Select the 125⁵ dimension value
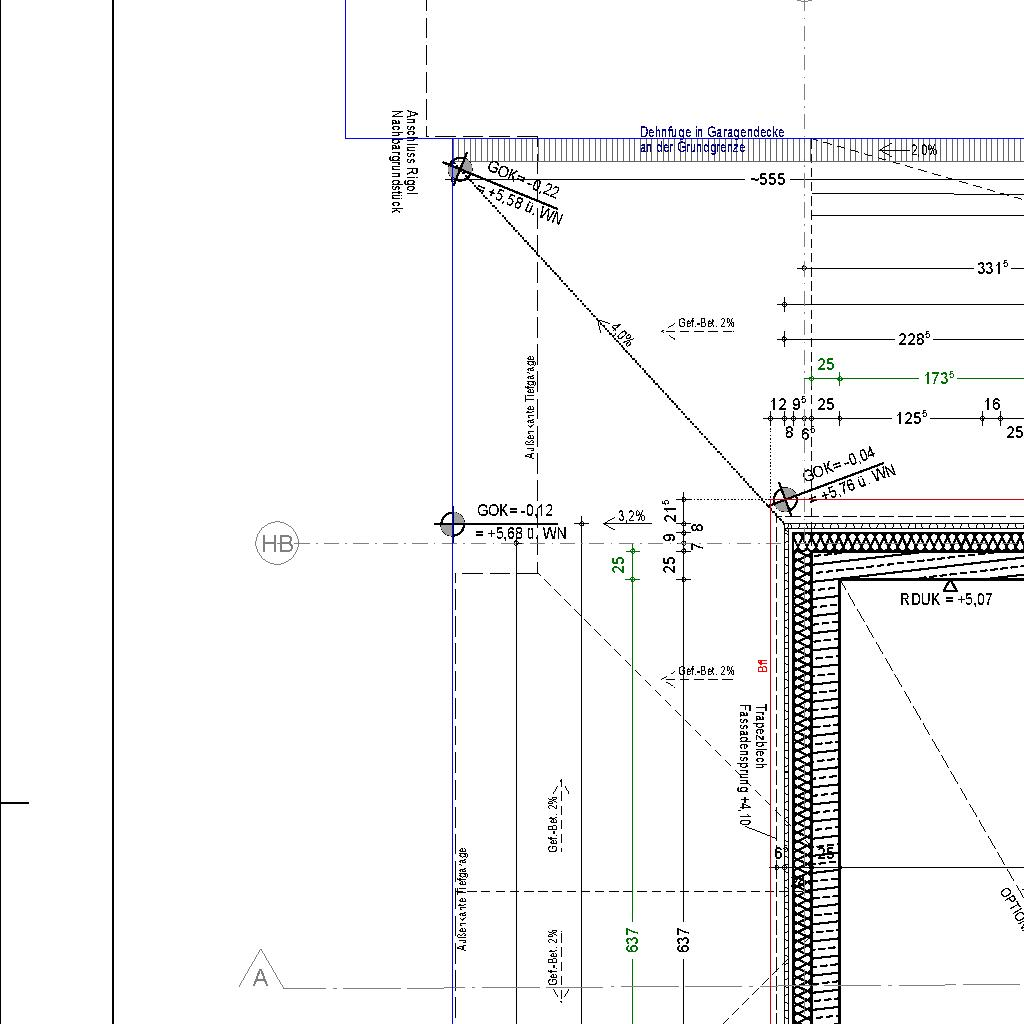Viewport: 1024px width, 1024px height. (910, 418)
